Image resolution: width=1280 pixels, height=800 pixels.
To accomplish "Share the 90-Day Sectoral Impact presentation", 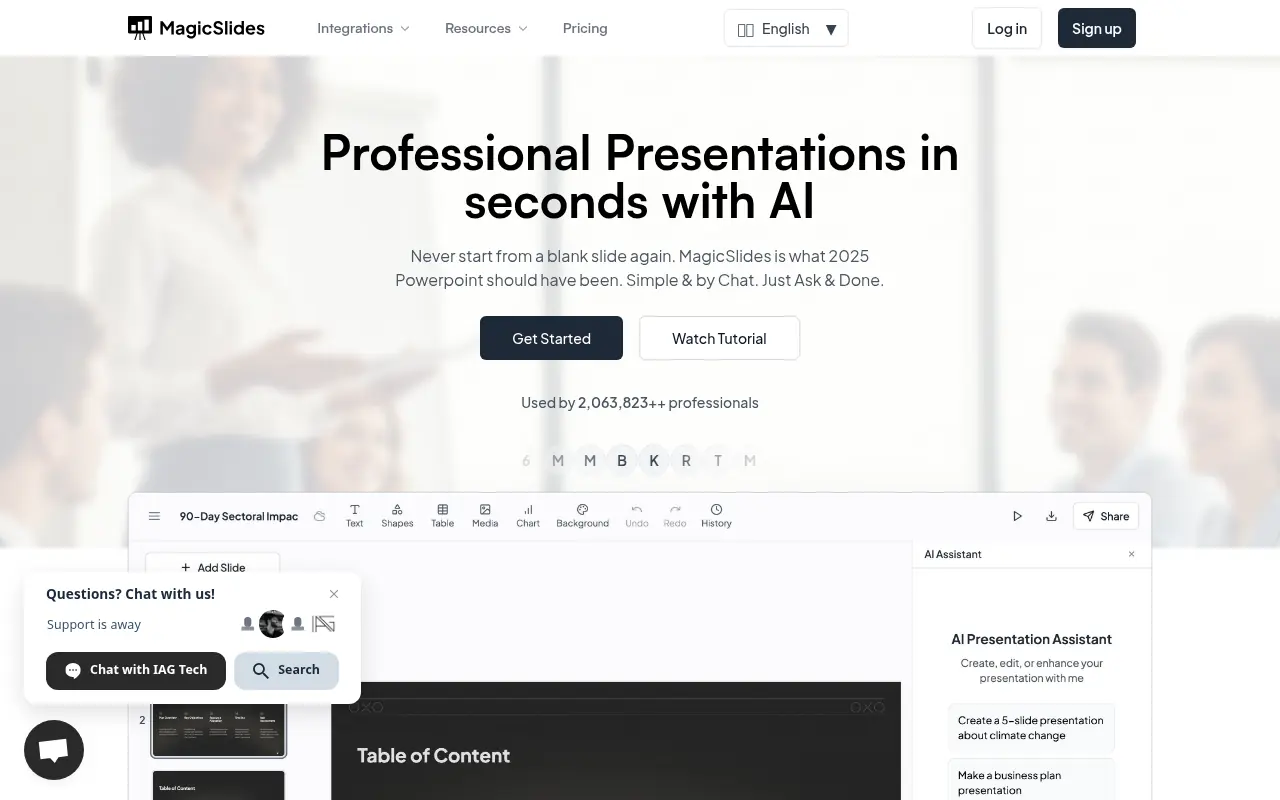I will [x=1105, y=516].
